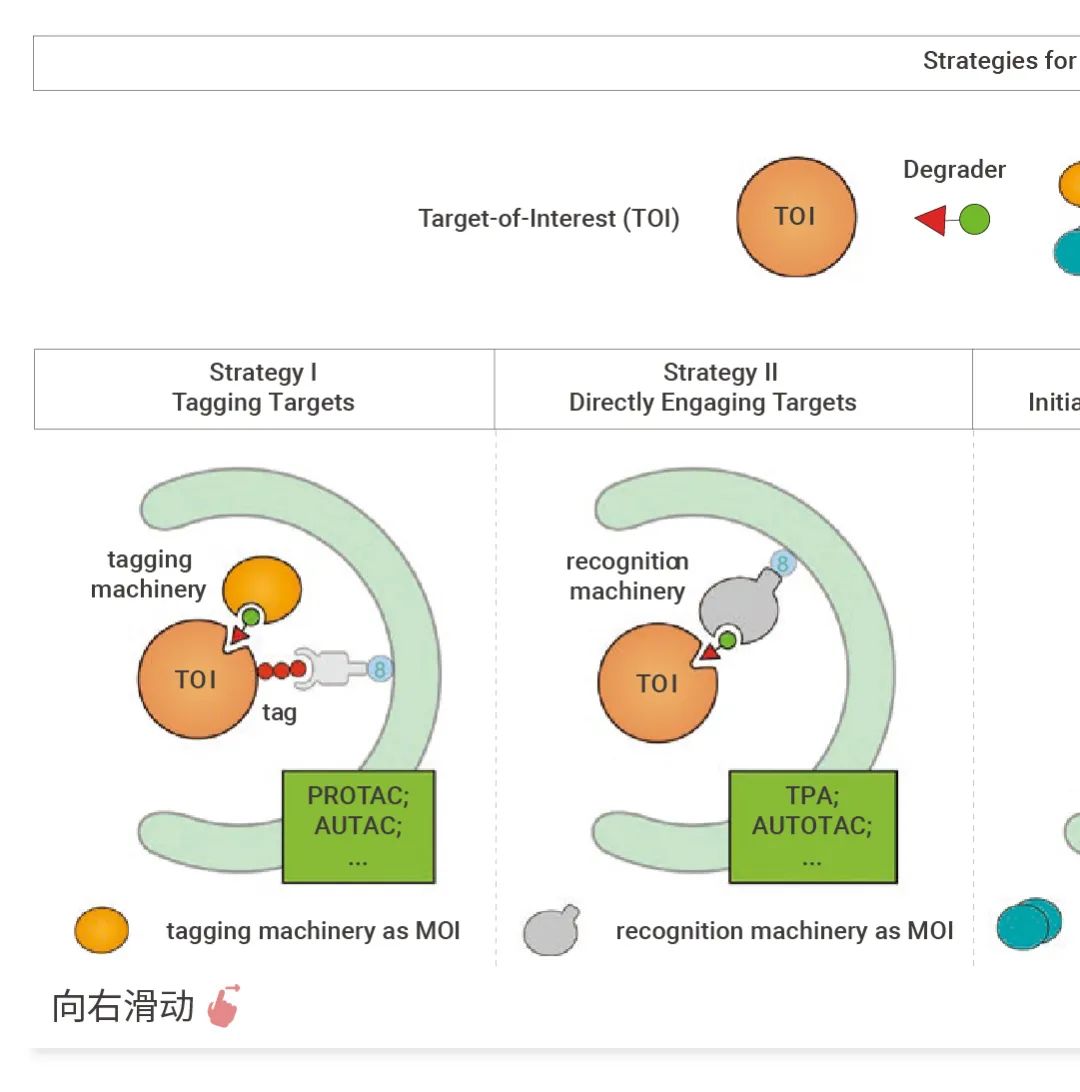Select the Strategy II Directly Engaging Targets header

pos(713,388)
